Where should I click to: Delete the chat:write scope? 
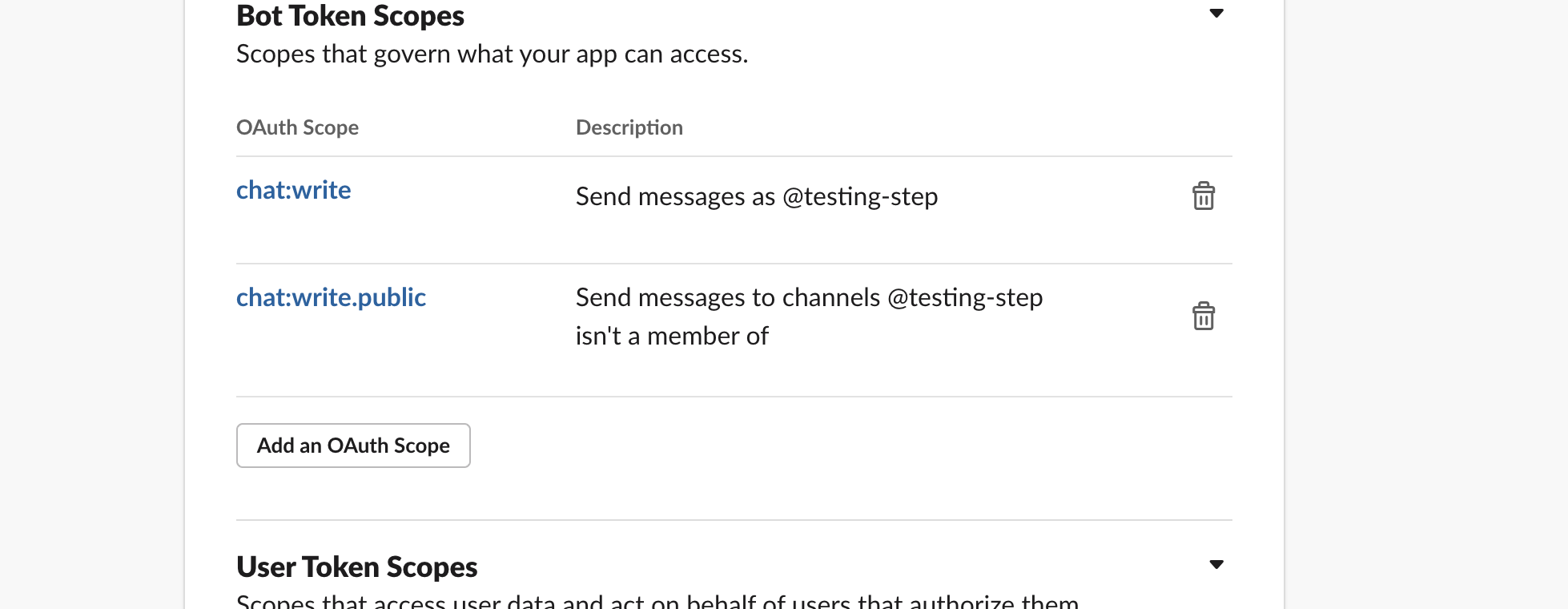click(1203, 196)
